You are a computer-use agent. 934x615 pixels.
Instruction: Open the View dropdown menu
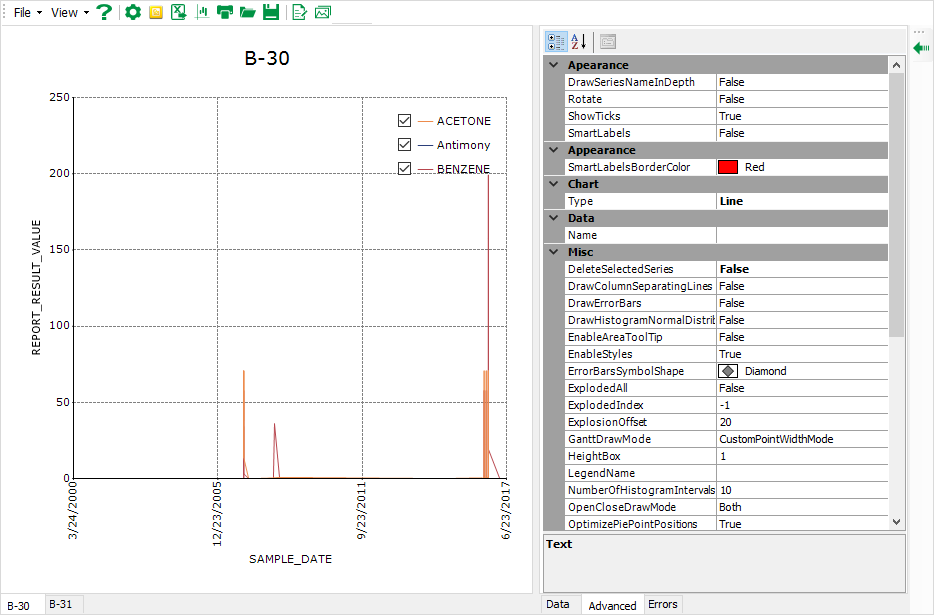tap(70, 13)
